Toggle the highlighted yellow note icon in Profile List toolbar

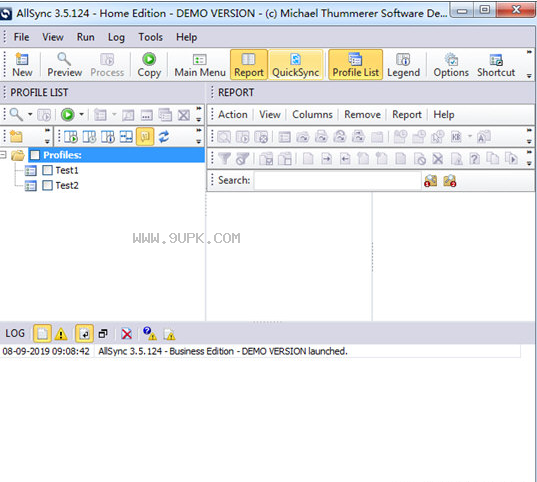[145, 137]
